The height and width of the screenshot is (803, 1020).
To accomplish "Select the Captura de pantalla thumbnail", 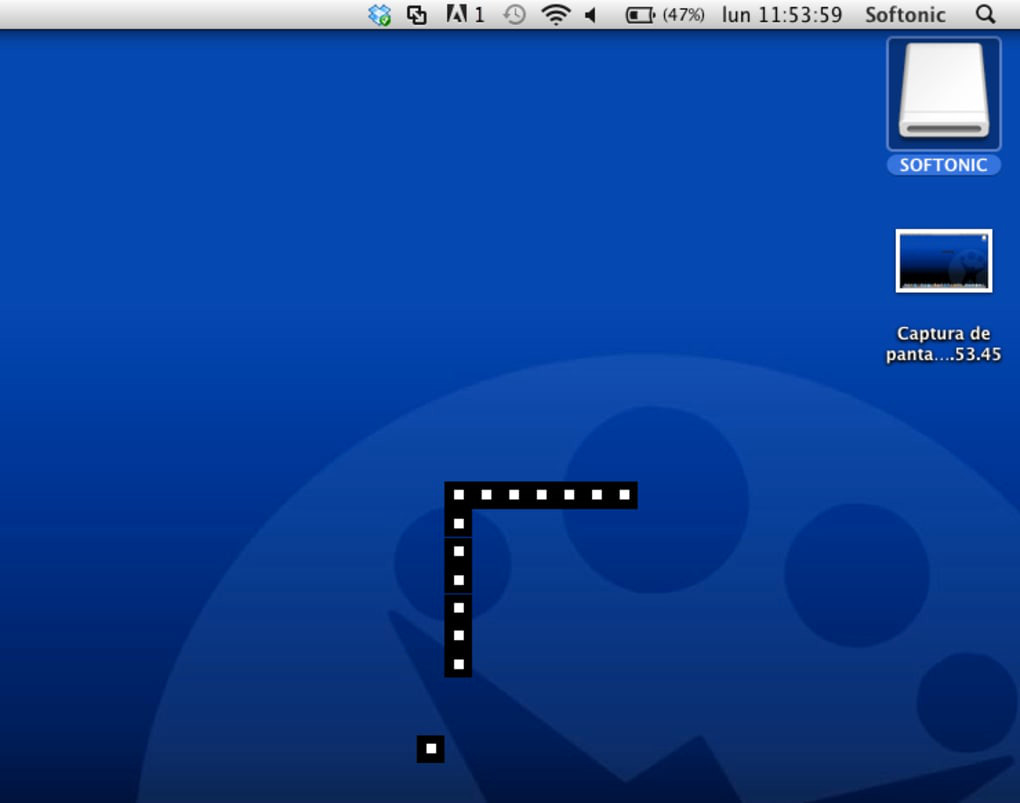I will pos(943,261).
